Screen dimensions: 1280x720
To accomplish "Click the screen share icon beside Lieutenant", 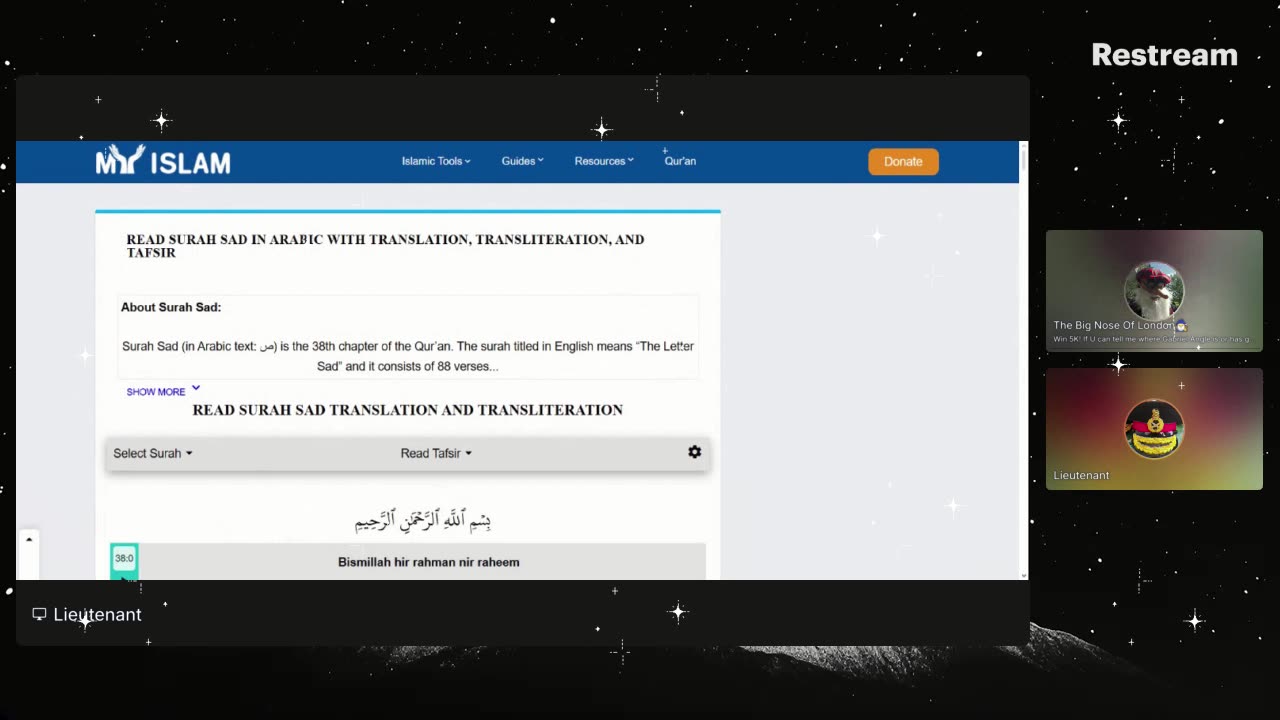I will (39, 614).
